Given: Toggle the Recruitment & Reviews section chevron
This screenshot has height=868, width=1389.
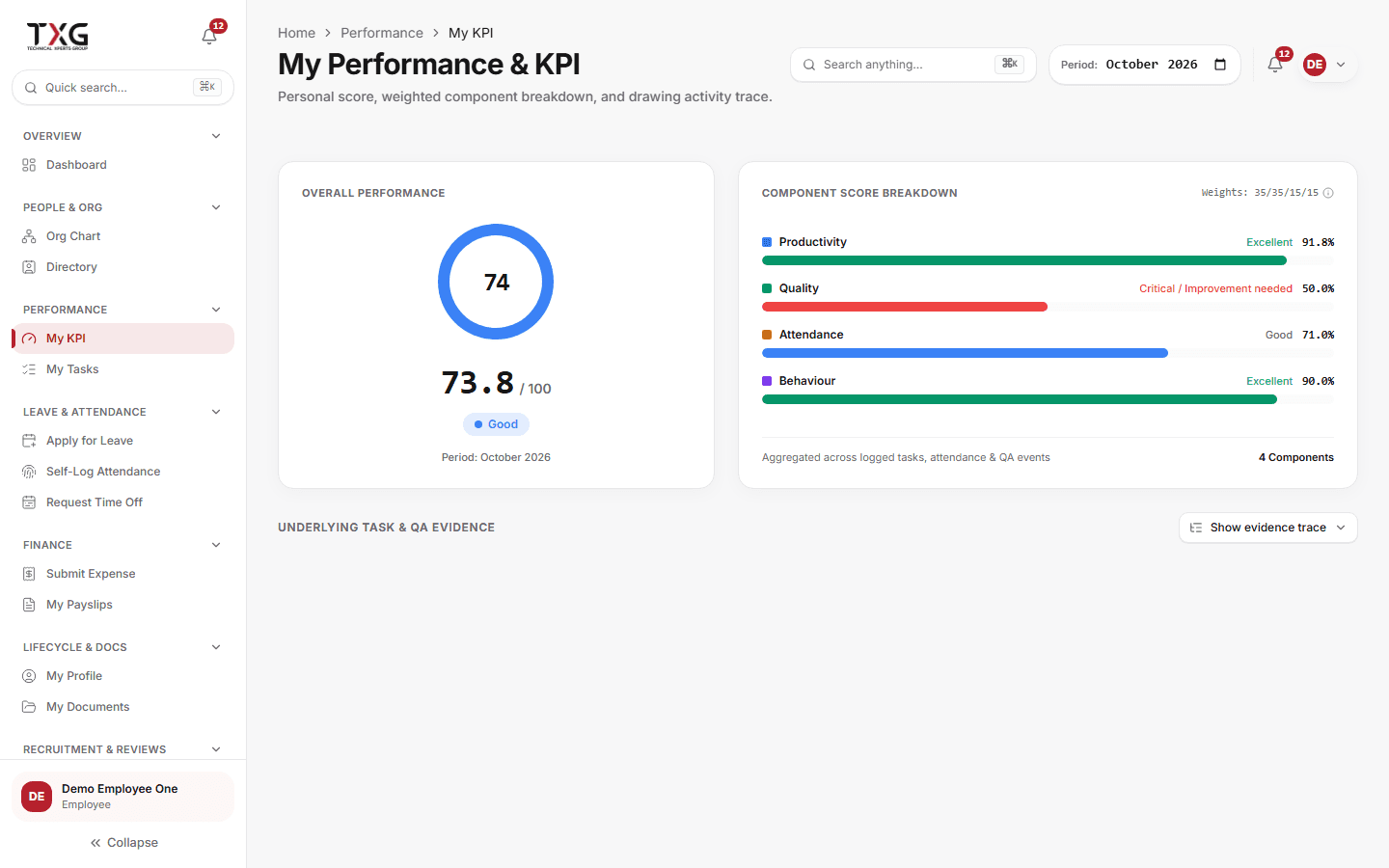Looking at the screenshot, I should pyautogui.click(x=216, y=749).
